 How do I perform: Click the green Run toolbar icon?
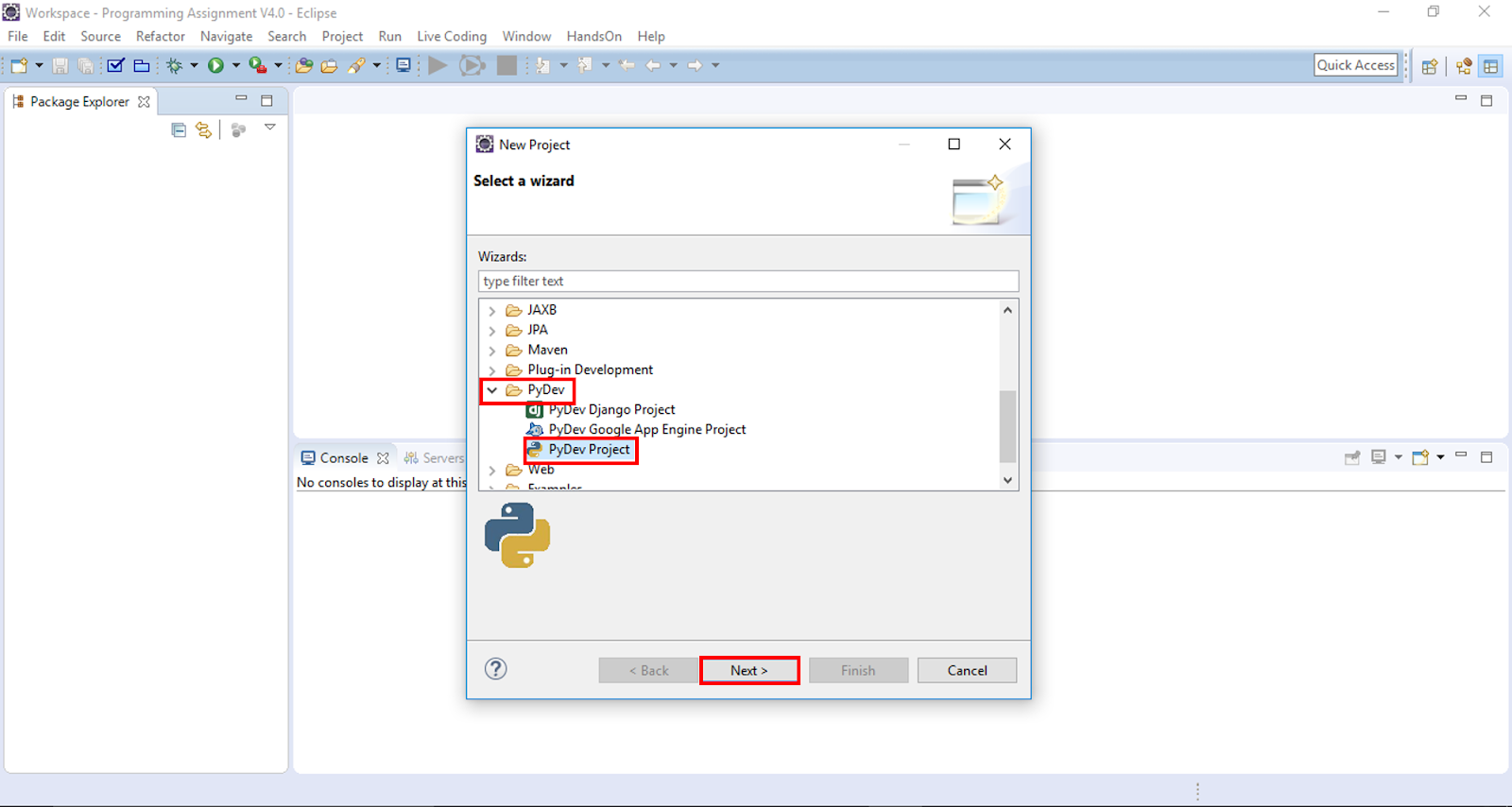pyautogui.click(x=216, y=65)
